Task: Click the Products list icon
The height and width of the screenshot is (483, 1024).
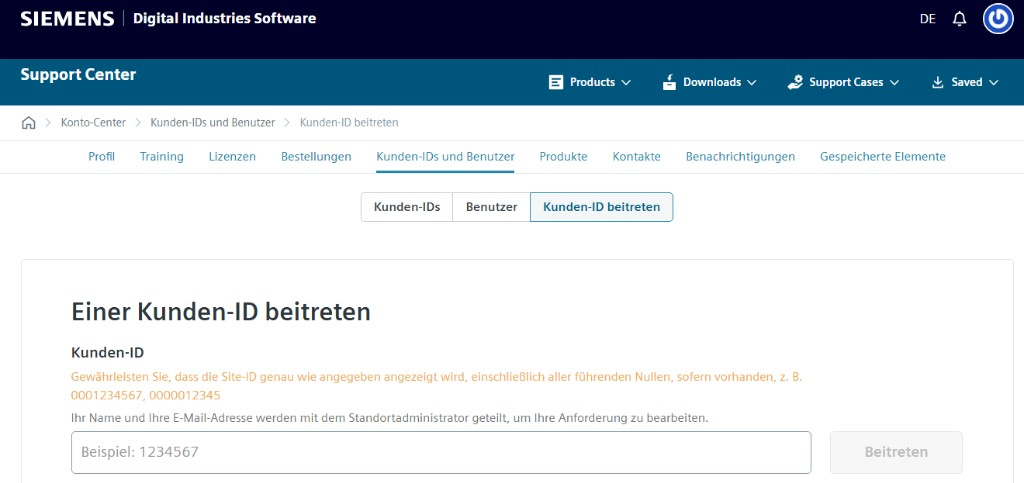Action: tap(556, 82)
